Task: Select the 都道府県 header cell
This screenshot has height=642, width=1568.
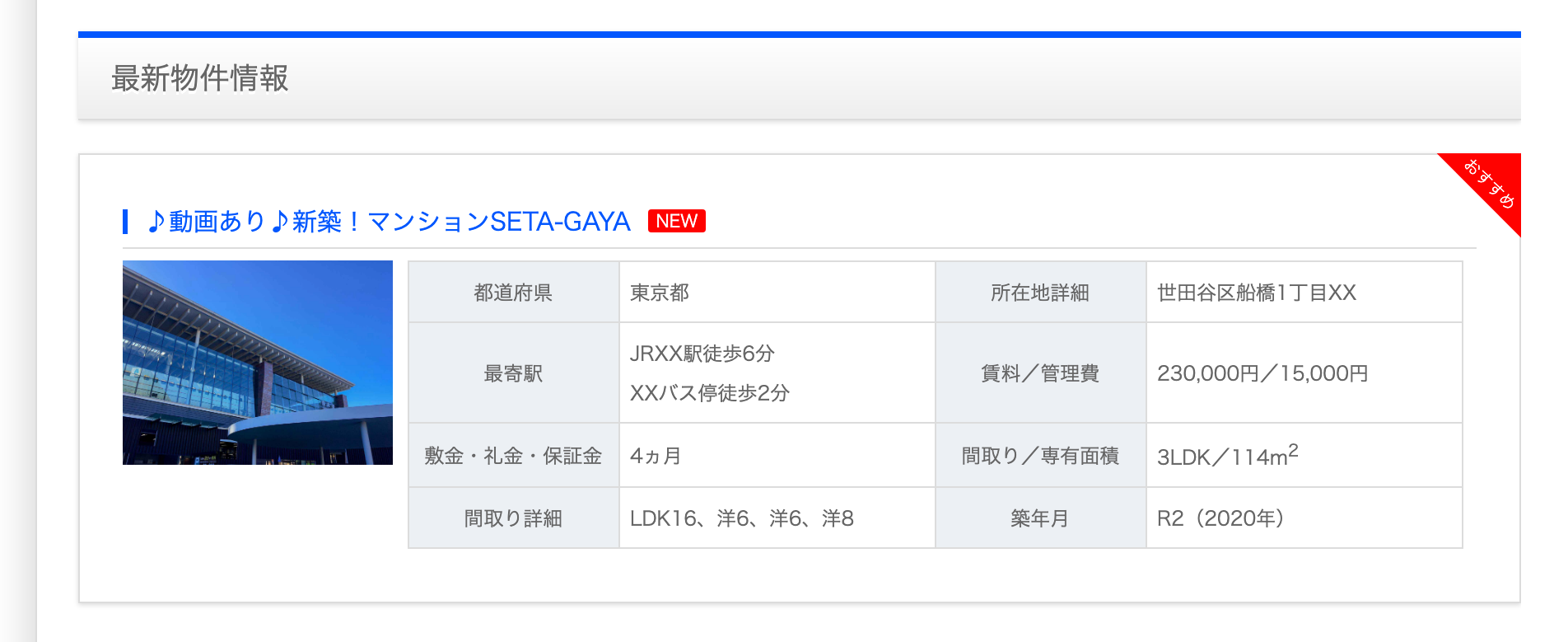Action: point(514,293)
